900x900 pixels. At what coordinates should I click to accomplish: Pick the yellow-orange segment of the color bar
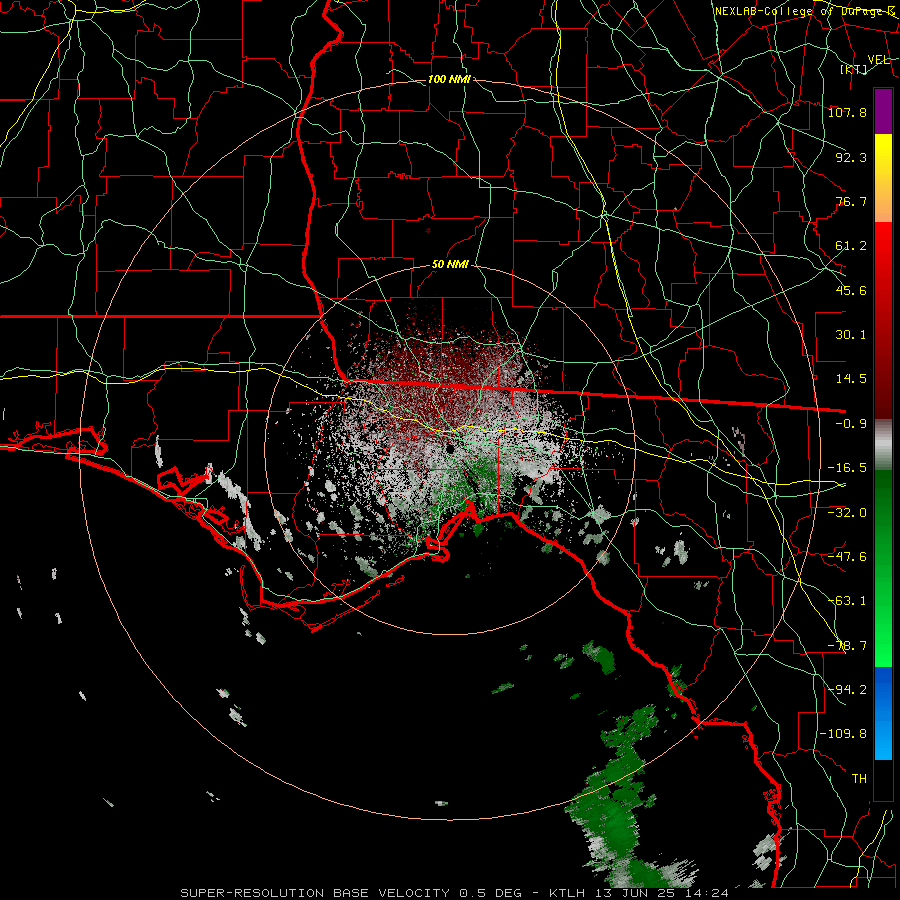pyautogui.click(x=883, y=178)
